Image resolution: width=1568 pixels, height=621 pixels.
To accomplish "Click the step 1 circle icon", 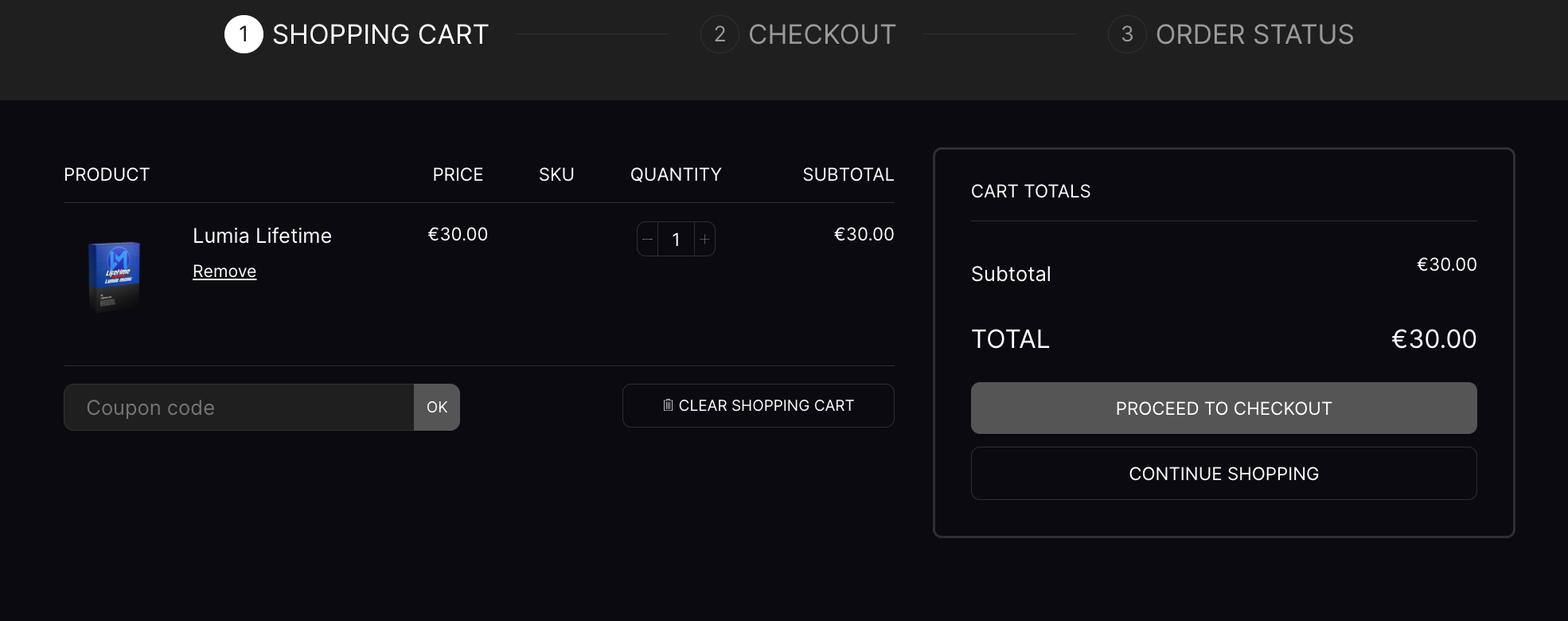I will [244, 34].
